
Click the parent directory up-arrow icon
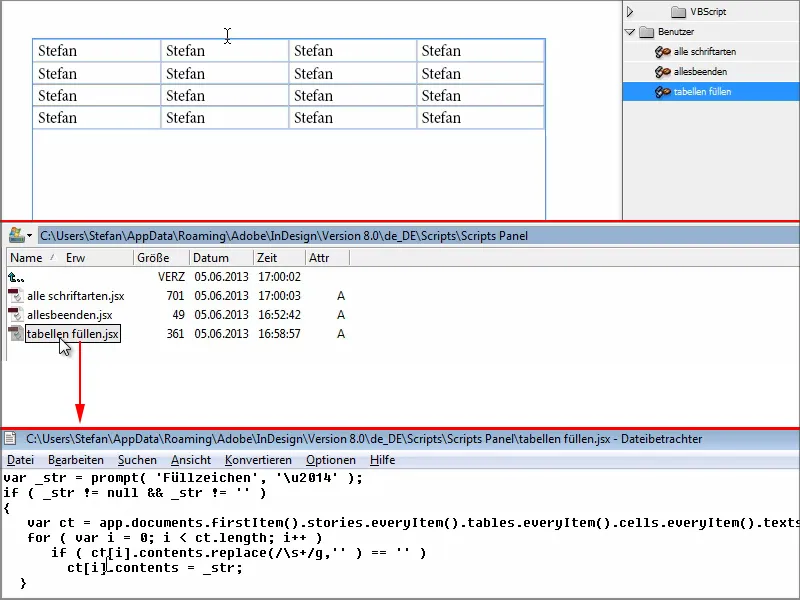click(16, 277)
